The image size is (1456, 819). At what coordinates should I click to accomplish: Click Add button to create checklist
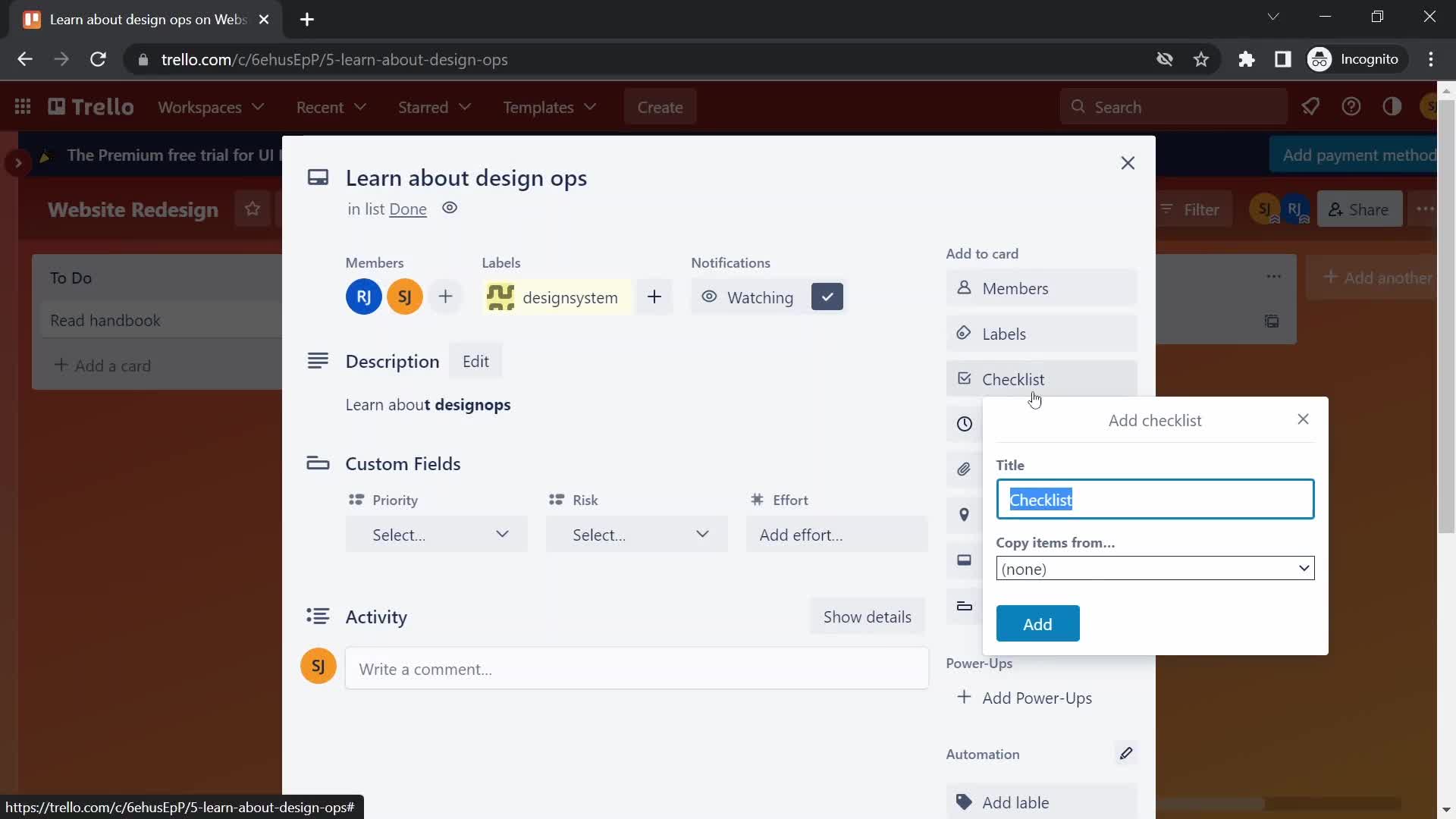point(1038,623)
